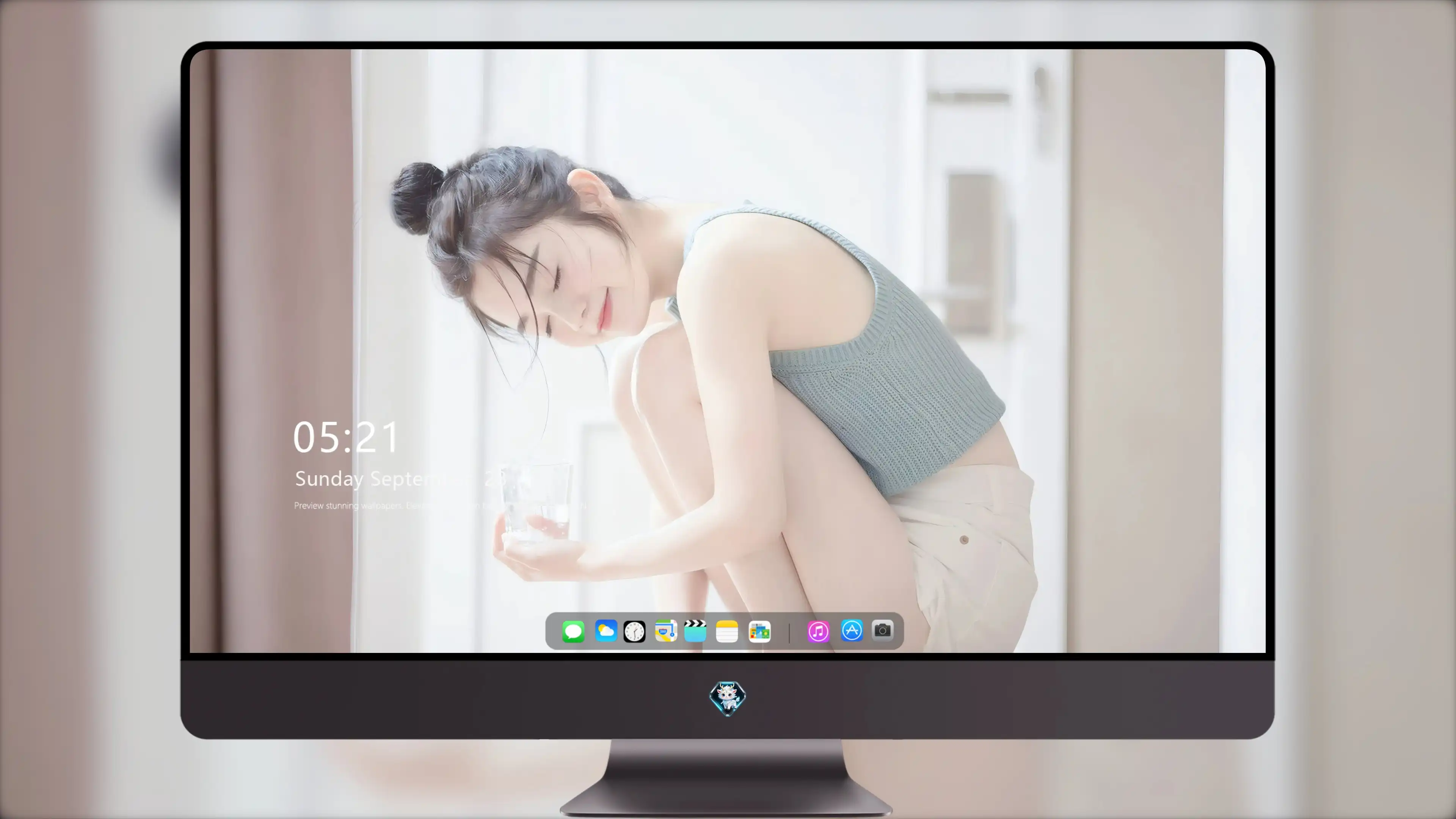Launch the pink iTunes music app

coord(819,631)
